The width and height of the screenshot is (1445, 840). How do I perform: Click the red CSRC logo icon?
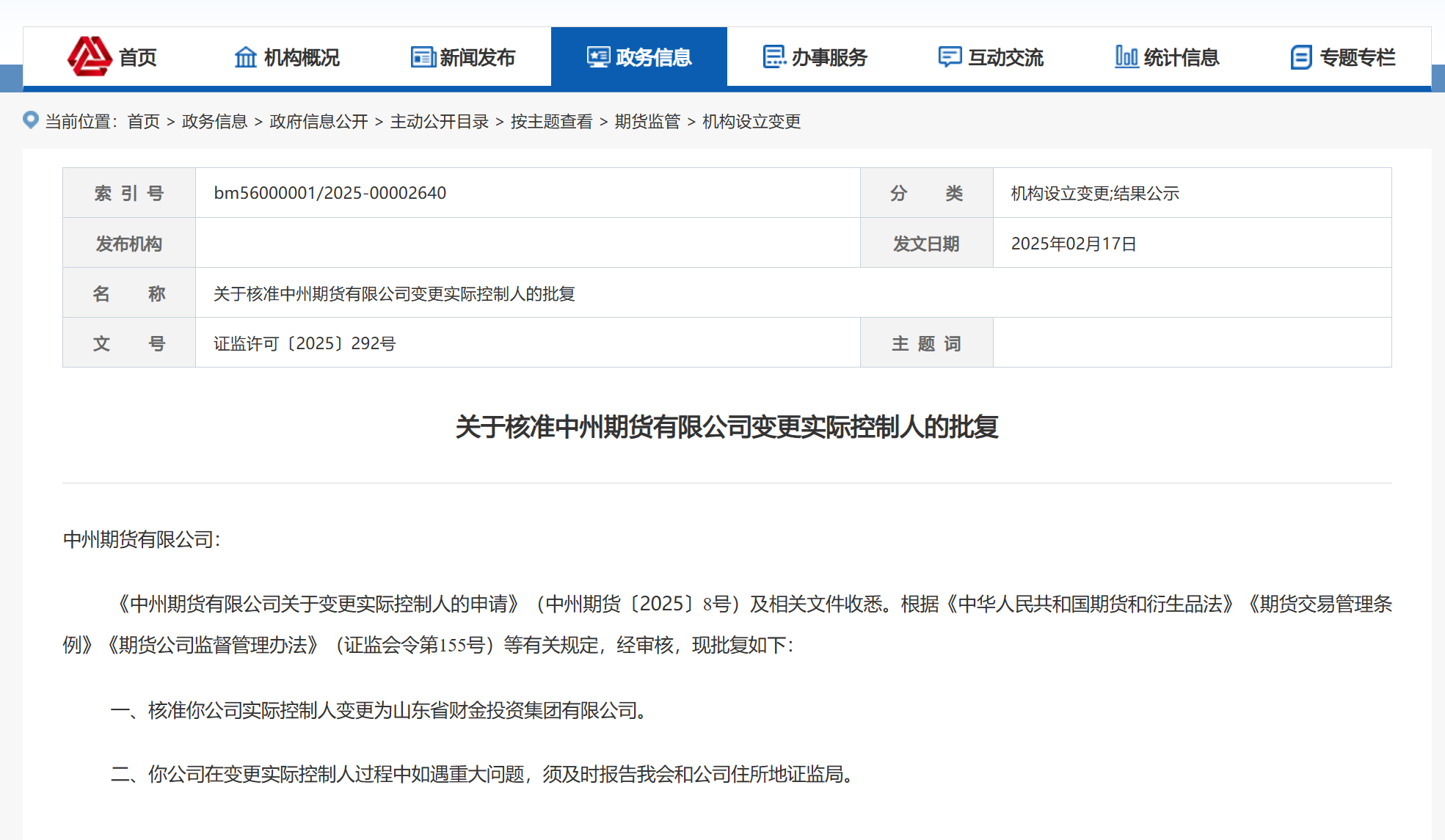pyautogui.click(x=89, y=56)
